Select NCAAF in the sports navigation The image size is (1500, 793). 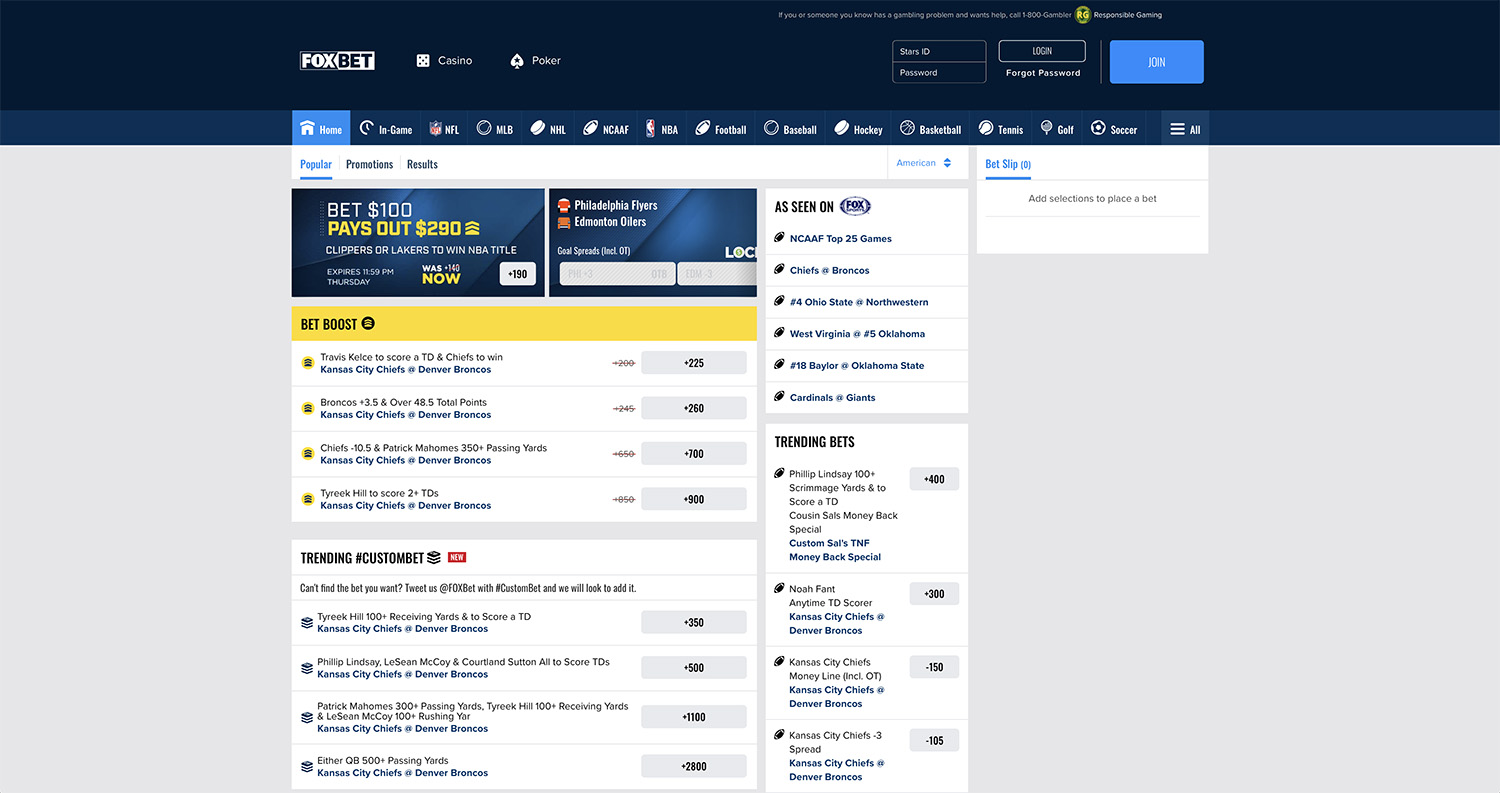click(x=606, y=129)
